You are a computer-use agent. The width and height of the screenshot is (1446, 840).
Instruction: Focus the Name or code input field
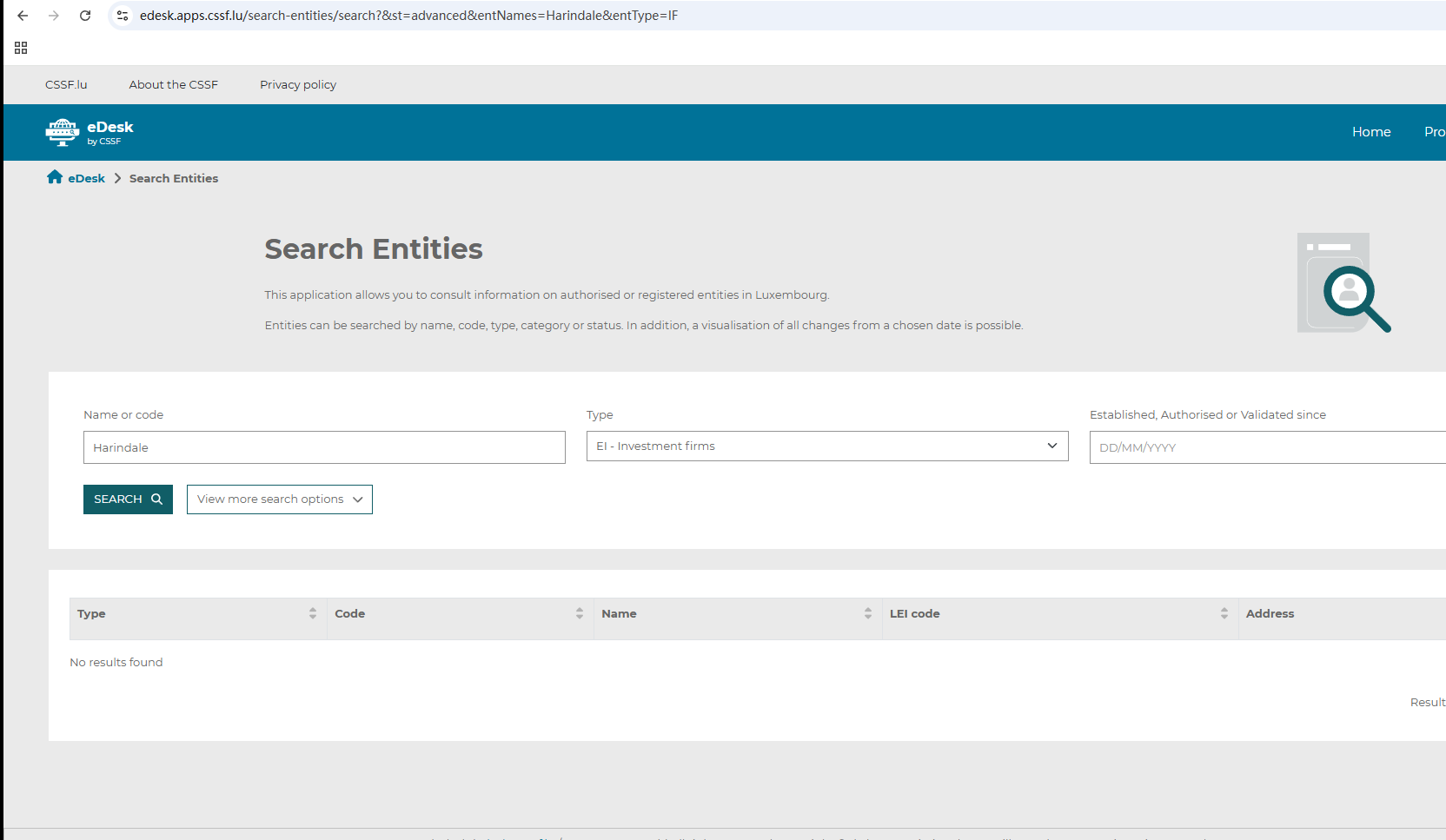click(324, 447)
